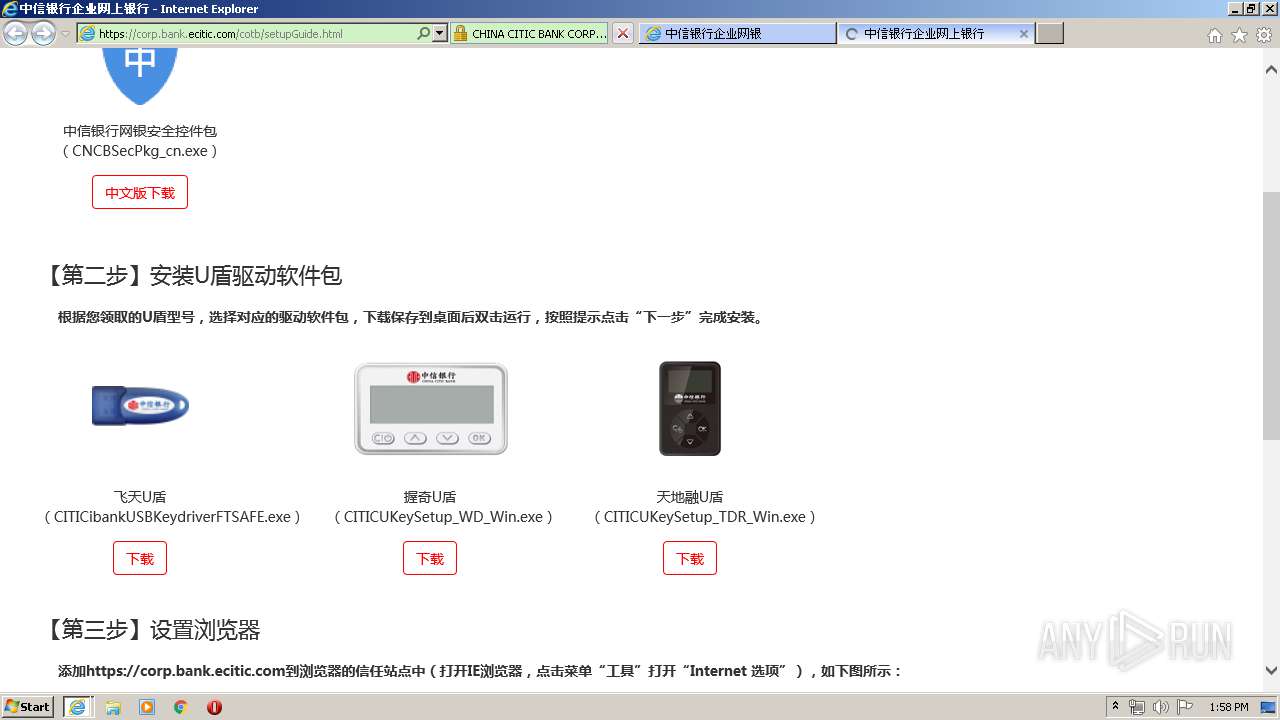The image size is (1280, 720).
Task: Click the 中文版下载 button
Action: (x=140, y=192)
